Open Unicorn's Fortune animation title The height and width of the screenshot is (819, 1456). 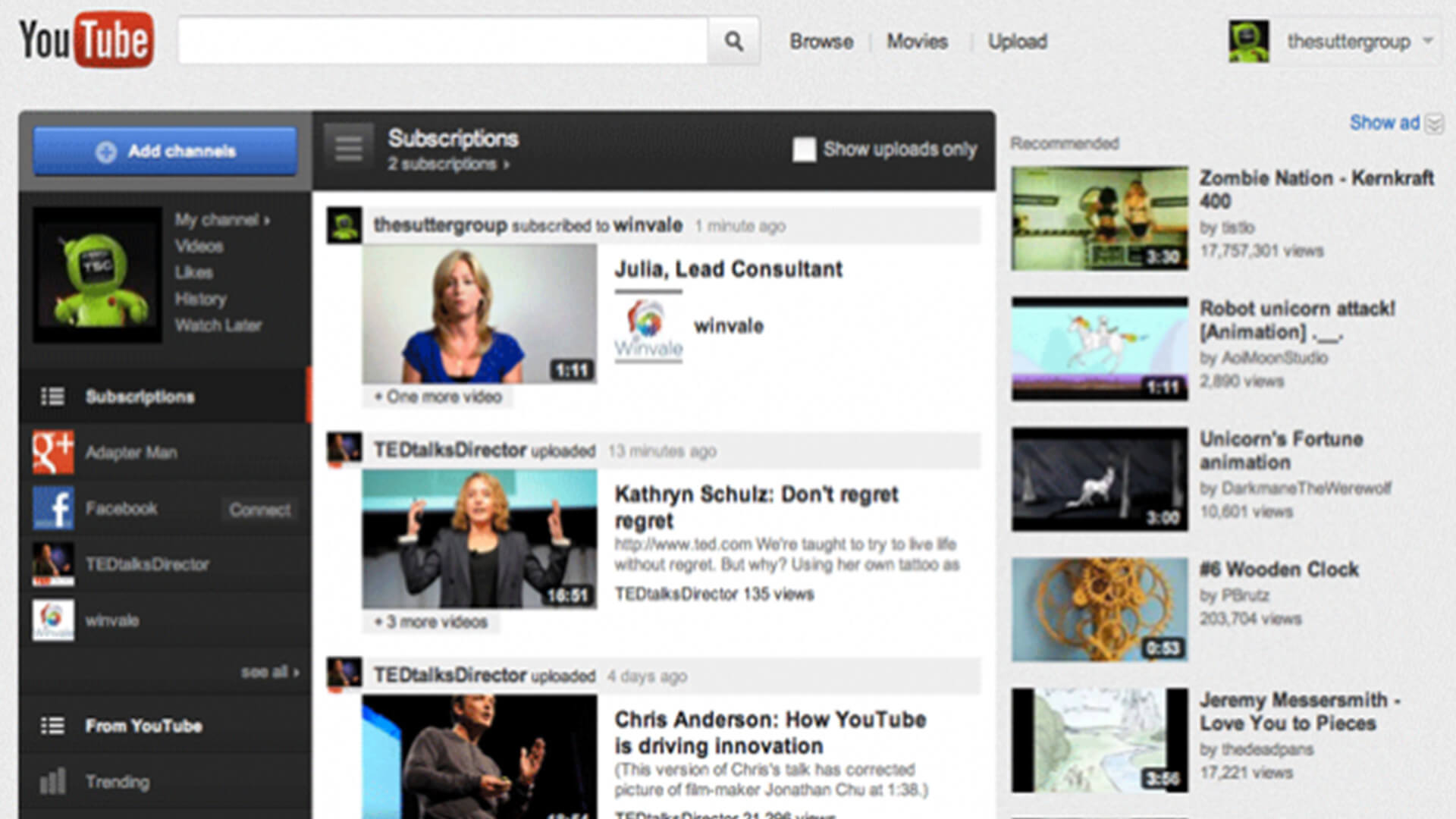click(1281, 450)
